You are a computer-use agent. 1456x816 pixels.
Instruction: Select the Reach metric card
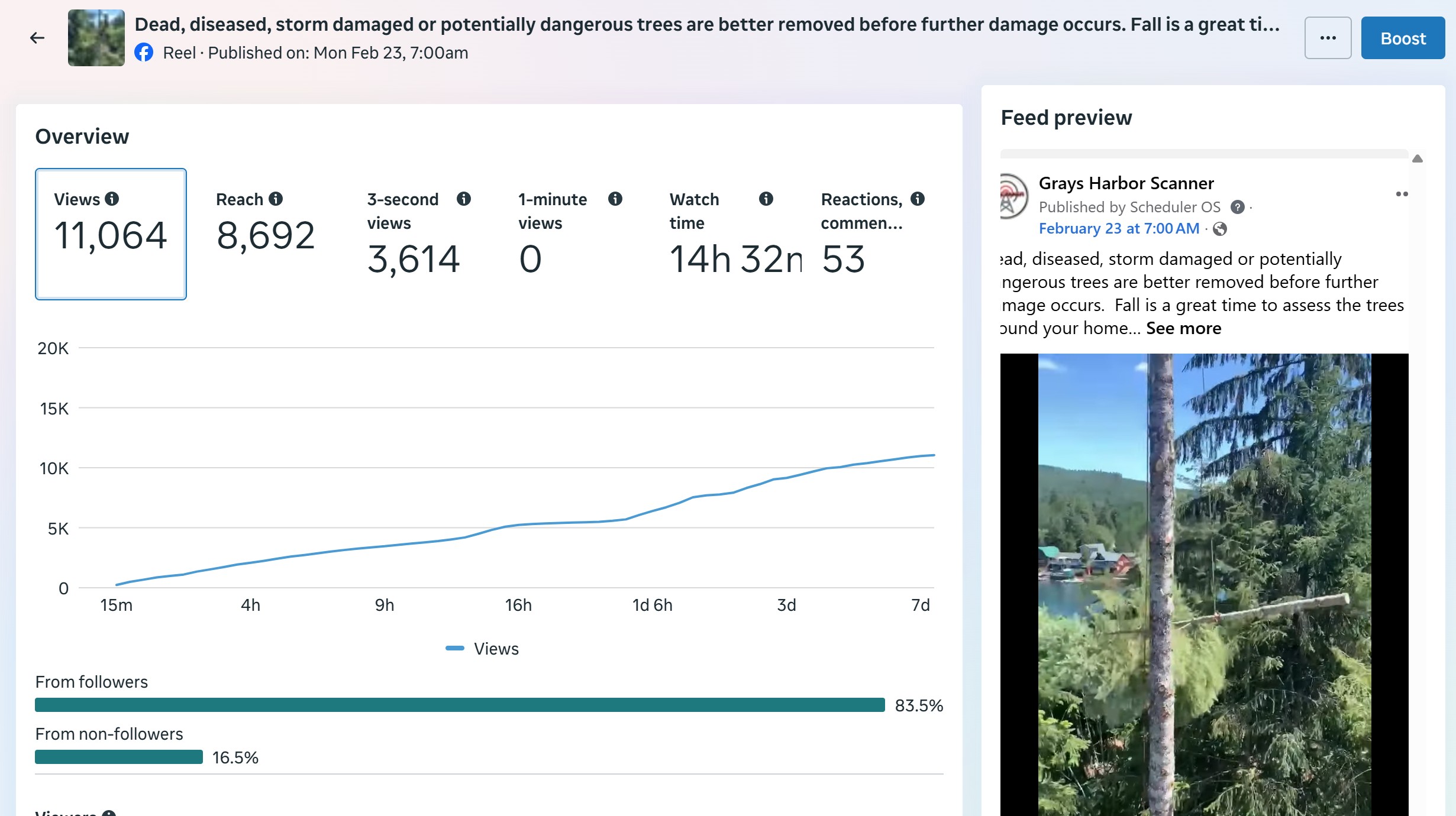pos(265,234)
